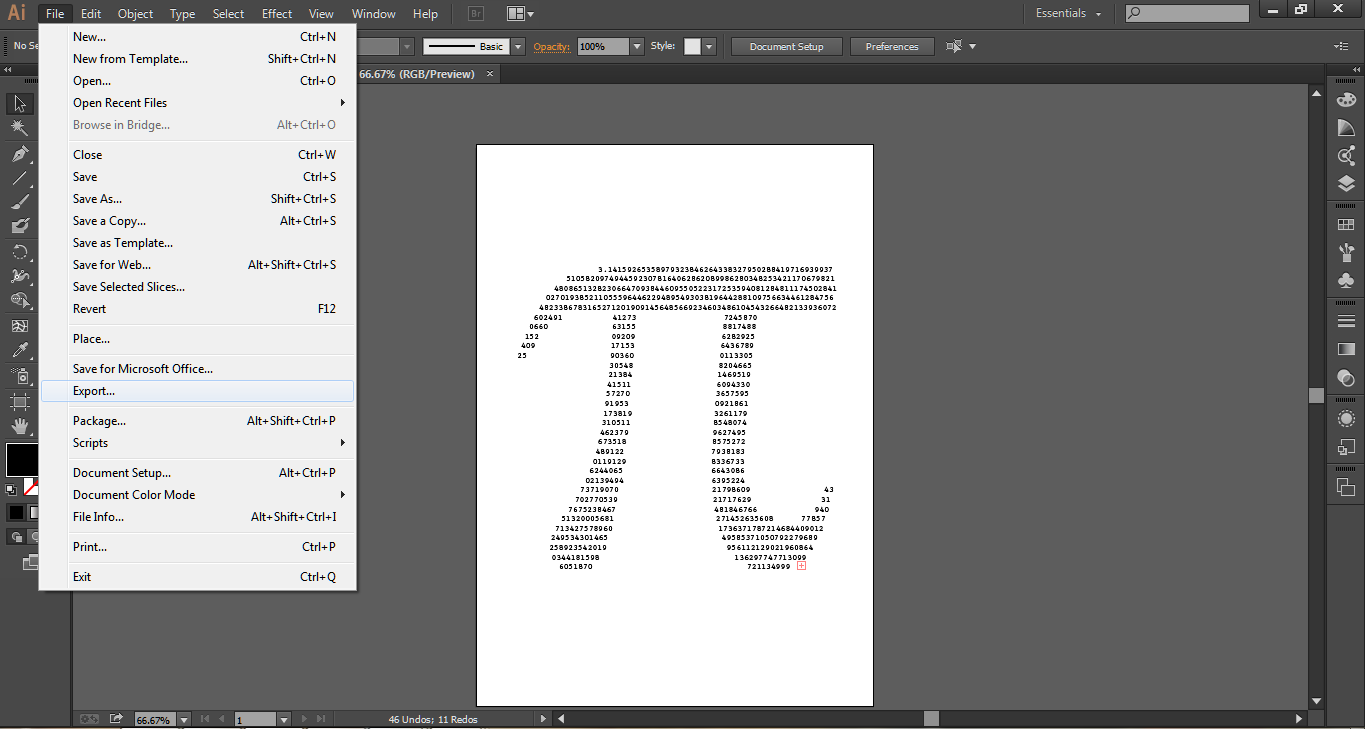Click the Document Setup button
This screenshot has height=729, width=1365.
click(x=786, y=47)
